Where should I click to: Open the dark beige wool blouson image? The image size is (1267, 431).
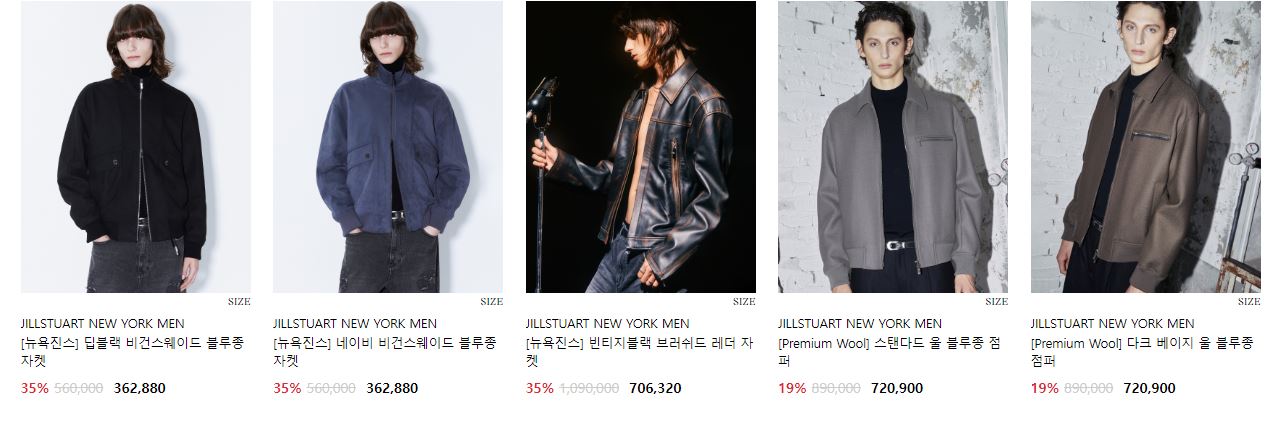[x=1146, y=147]
